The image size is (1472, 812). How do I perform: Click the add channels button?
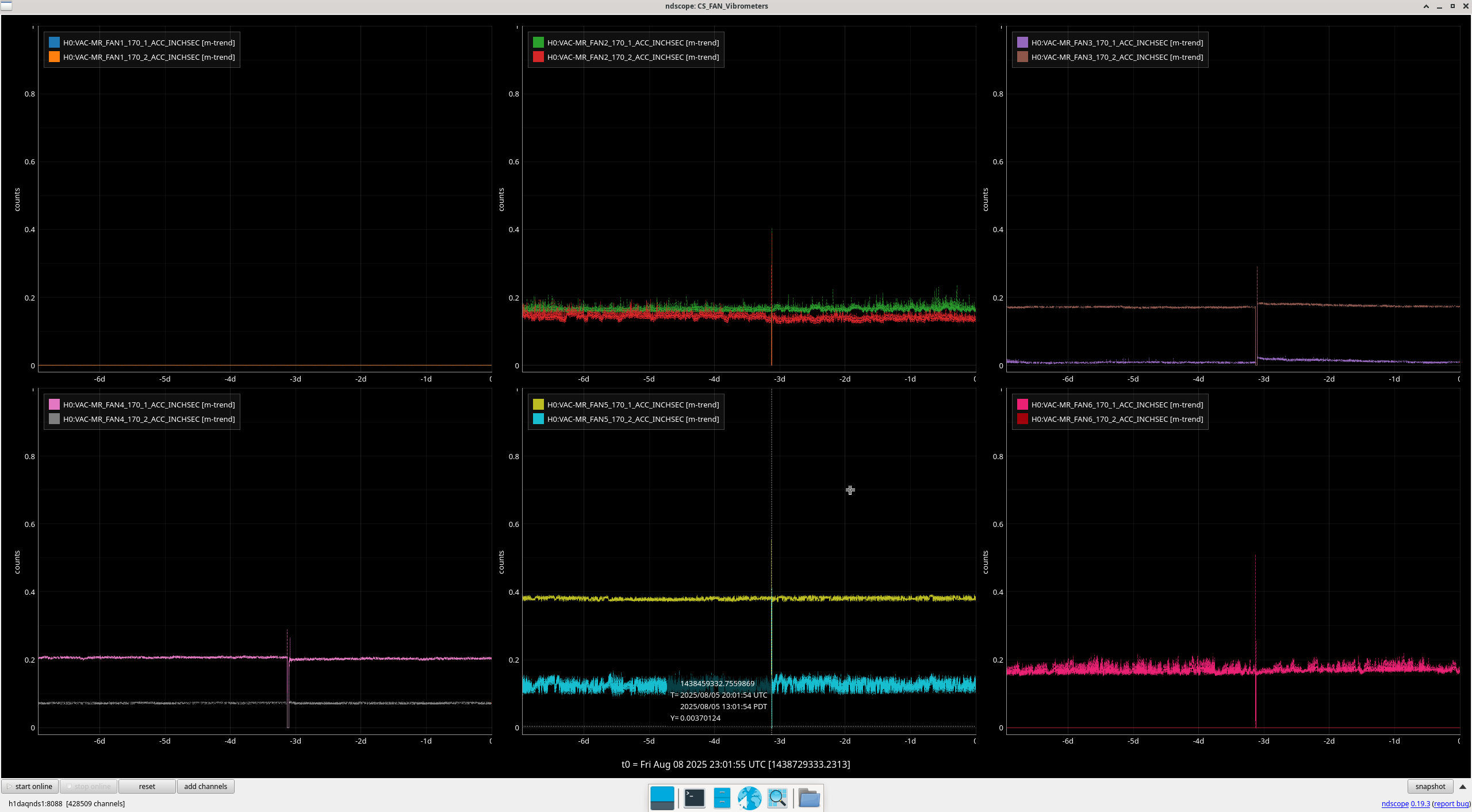205,787
